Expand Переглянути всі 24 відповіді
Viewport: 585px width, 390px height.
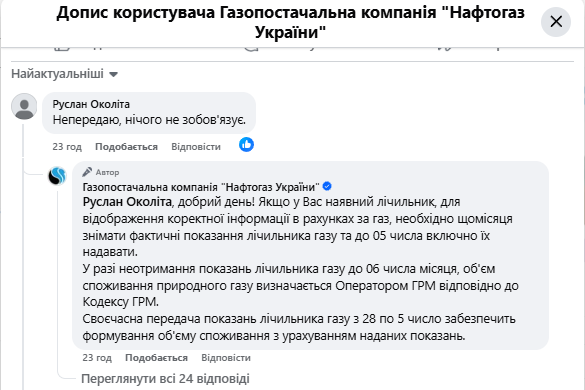[165, 379]
